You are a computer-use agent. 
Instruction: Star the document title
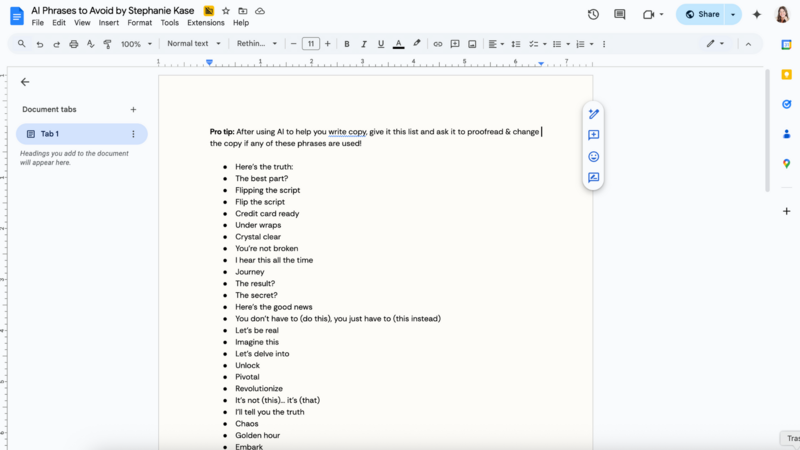(x=226, y=10)
